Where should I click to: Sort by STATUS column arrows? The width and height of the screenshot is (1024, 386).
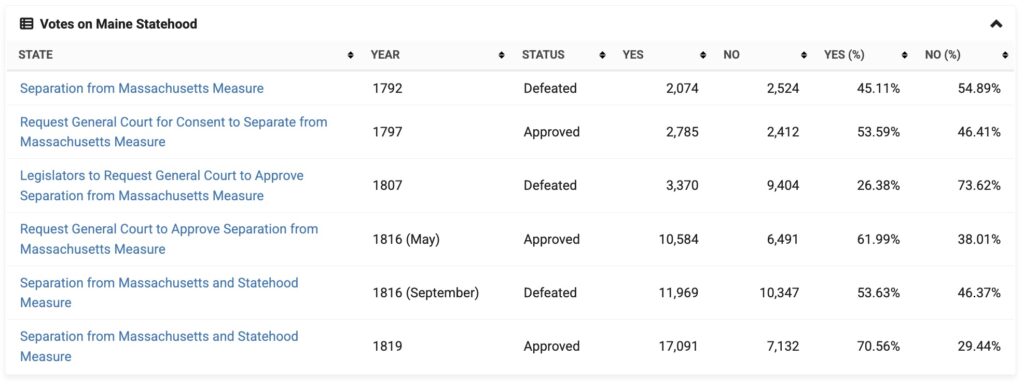[602, 56]
